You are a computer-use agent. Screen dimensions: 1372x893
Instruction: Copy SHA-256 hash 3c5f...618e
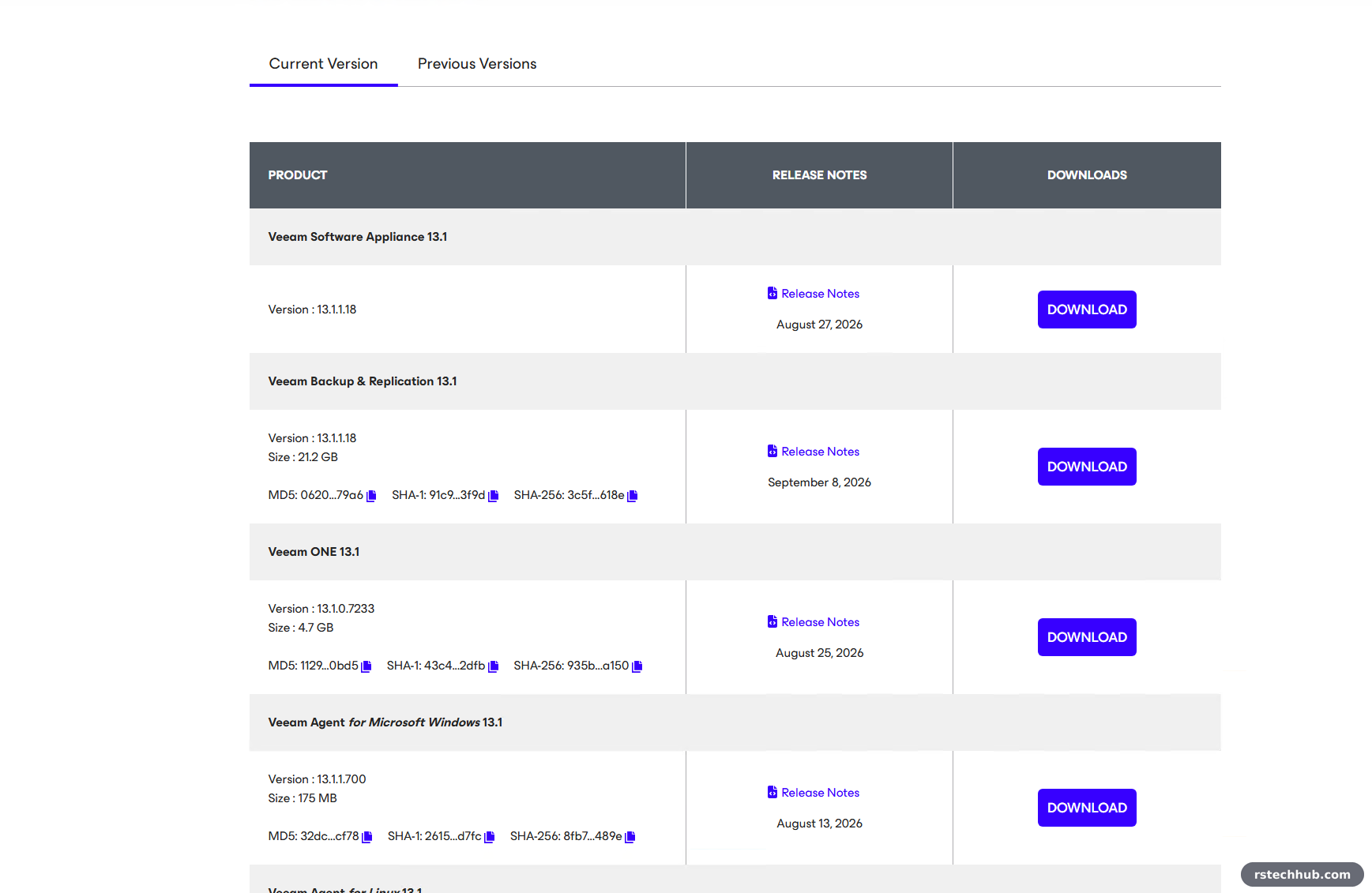click(x=633, y=496)
